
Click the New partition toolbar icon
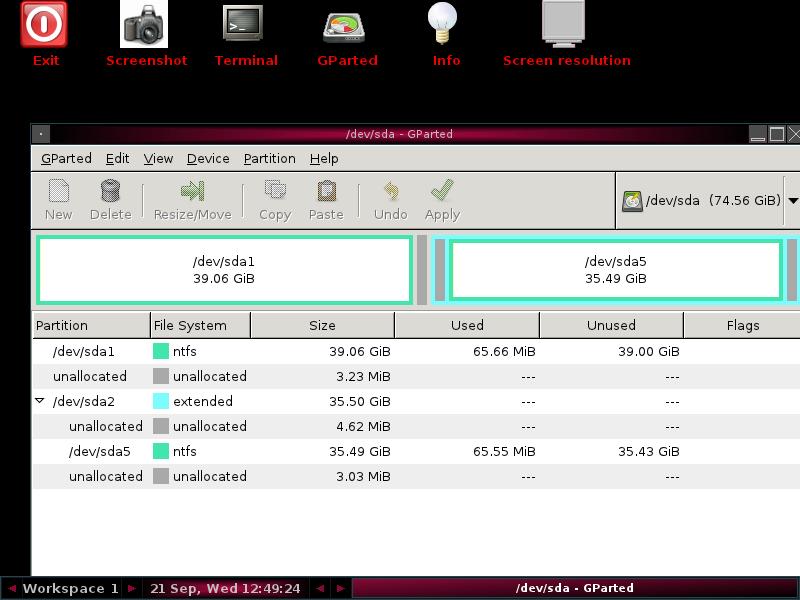coord(57,197)
